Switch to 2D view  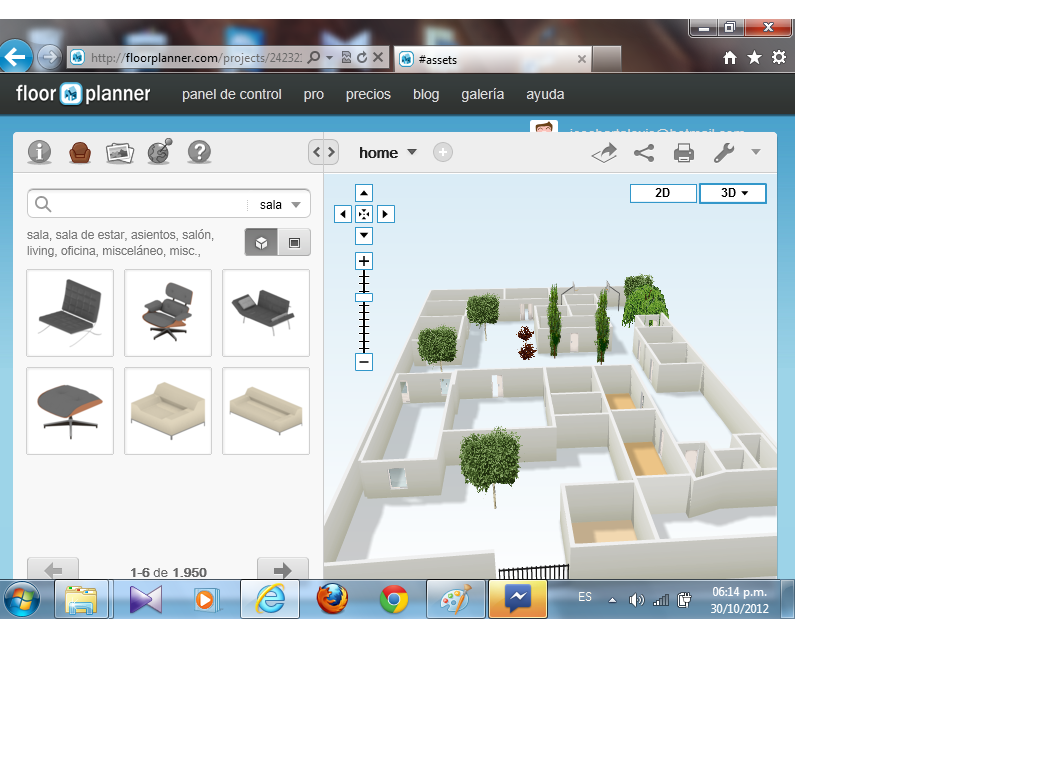pyautogui.click(x=663, y=193)
